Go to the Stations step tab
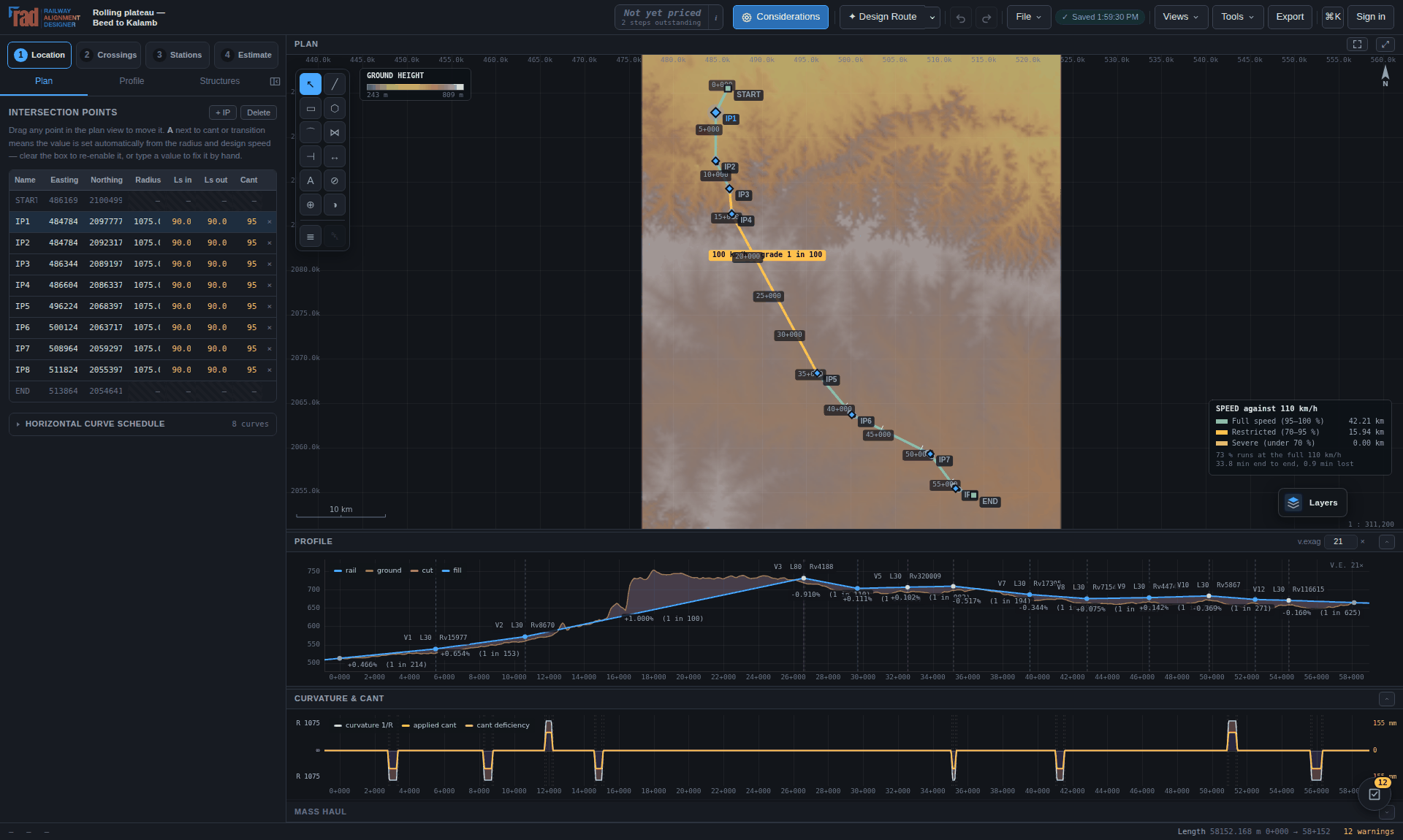The height and width of the screenshot is (840, 1403). tap(178, 55)
